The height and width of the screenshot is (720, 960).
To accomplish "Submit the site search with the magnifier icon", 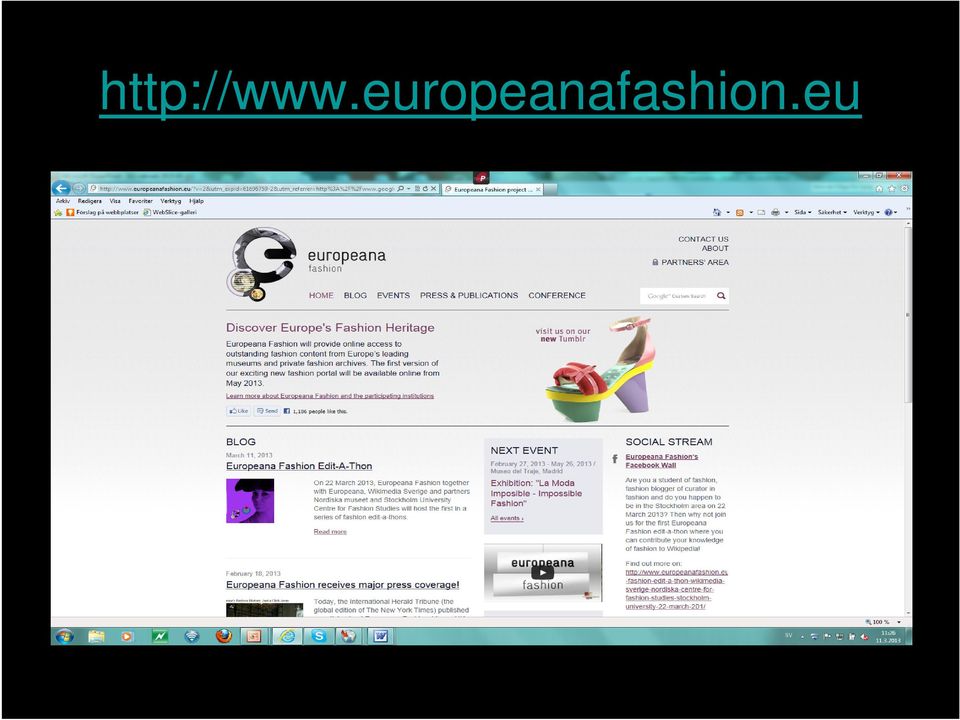I will point(721,296).
